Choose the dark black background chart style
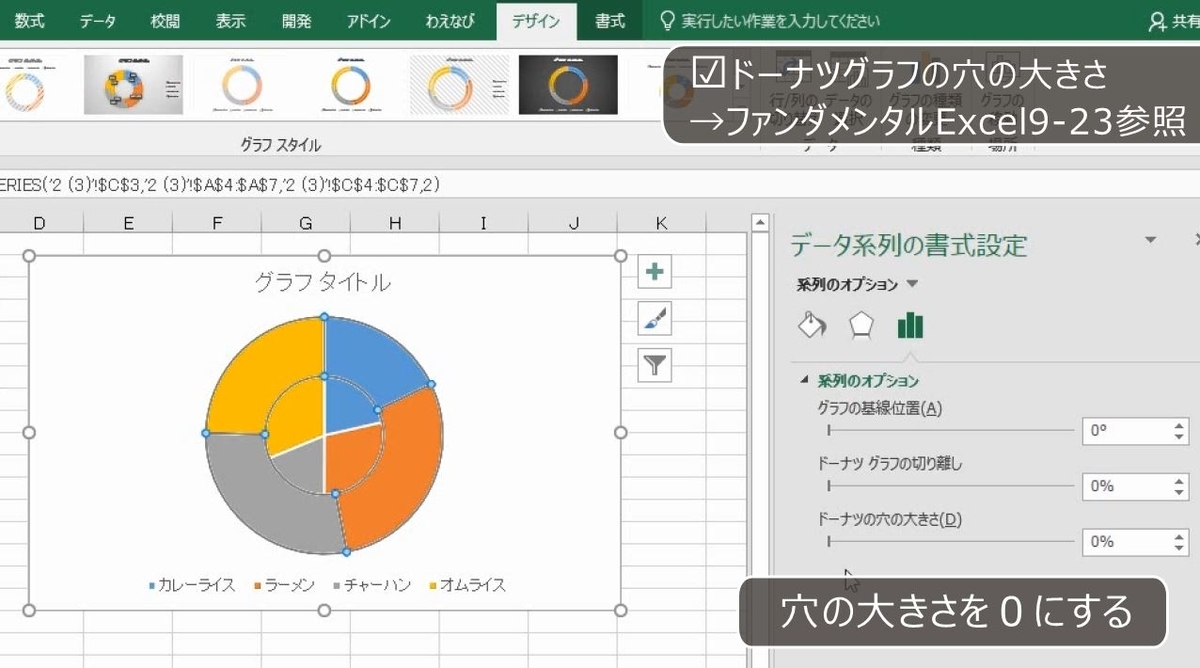The height and width of the screenshot is (668, 1200). point(567,85)
